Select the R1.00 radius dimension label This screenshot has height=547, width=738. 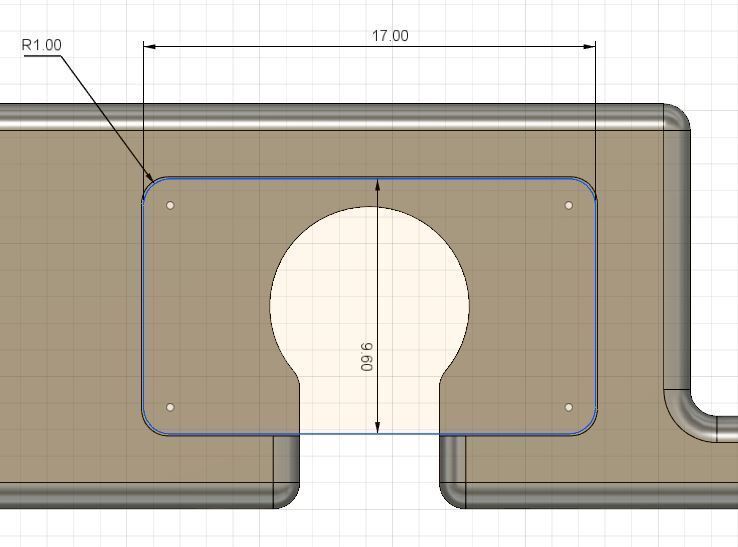(41, 45)
